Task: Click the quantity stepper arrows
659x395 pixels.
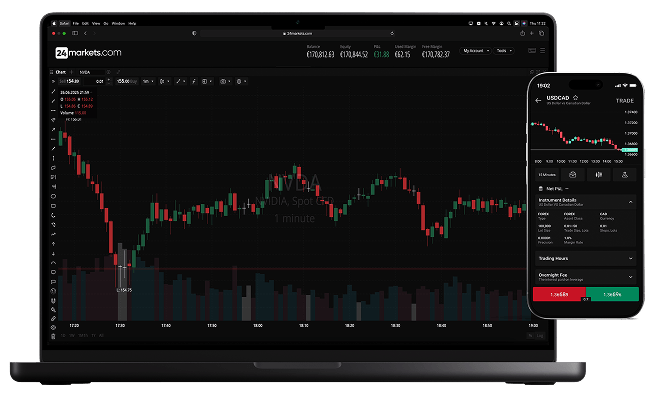Action: click(x=109, y=81)
